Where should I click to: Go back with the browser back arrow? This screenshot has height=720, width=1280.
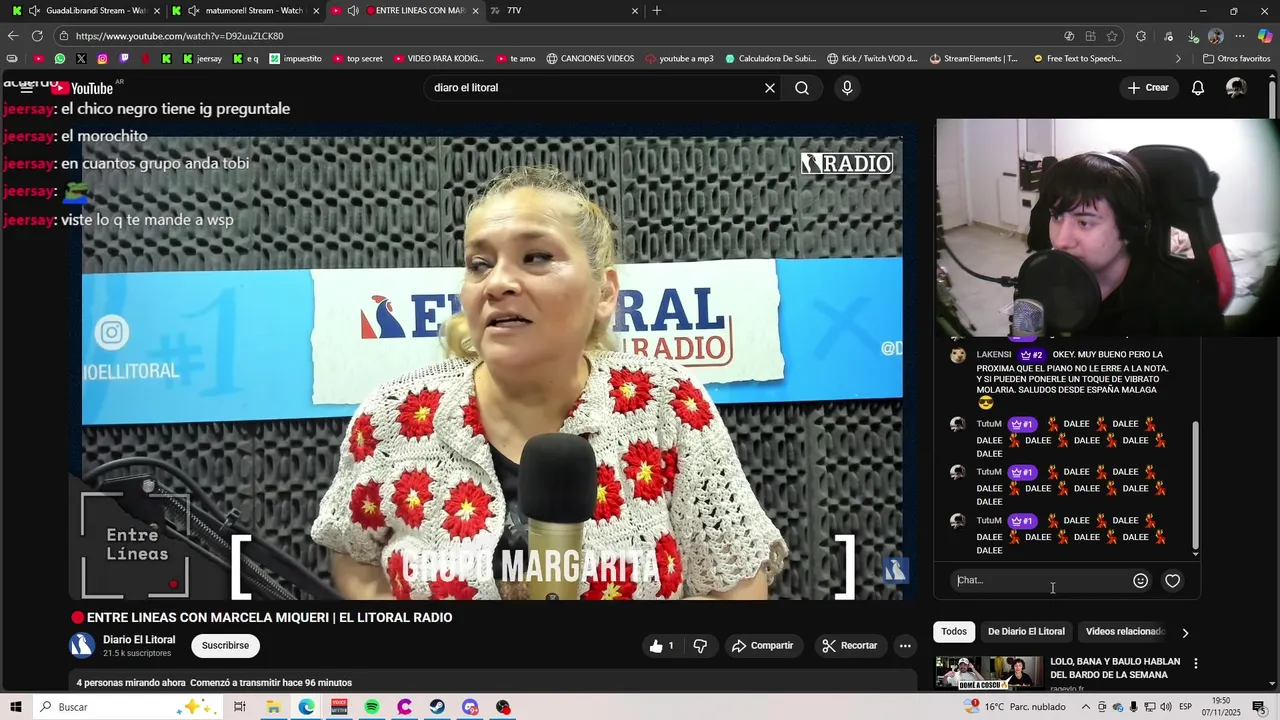pyautogui.click(x=13, y=36)
